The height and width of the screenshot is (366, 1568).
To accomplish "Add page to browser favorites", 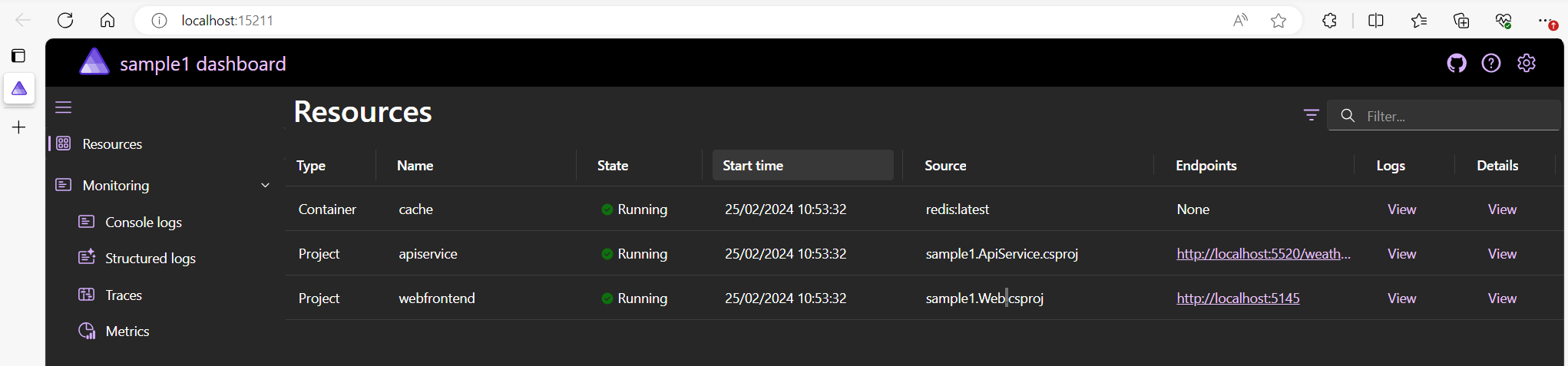I will (1278, 21).
